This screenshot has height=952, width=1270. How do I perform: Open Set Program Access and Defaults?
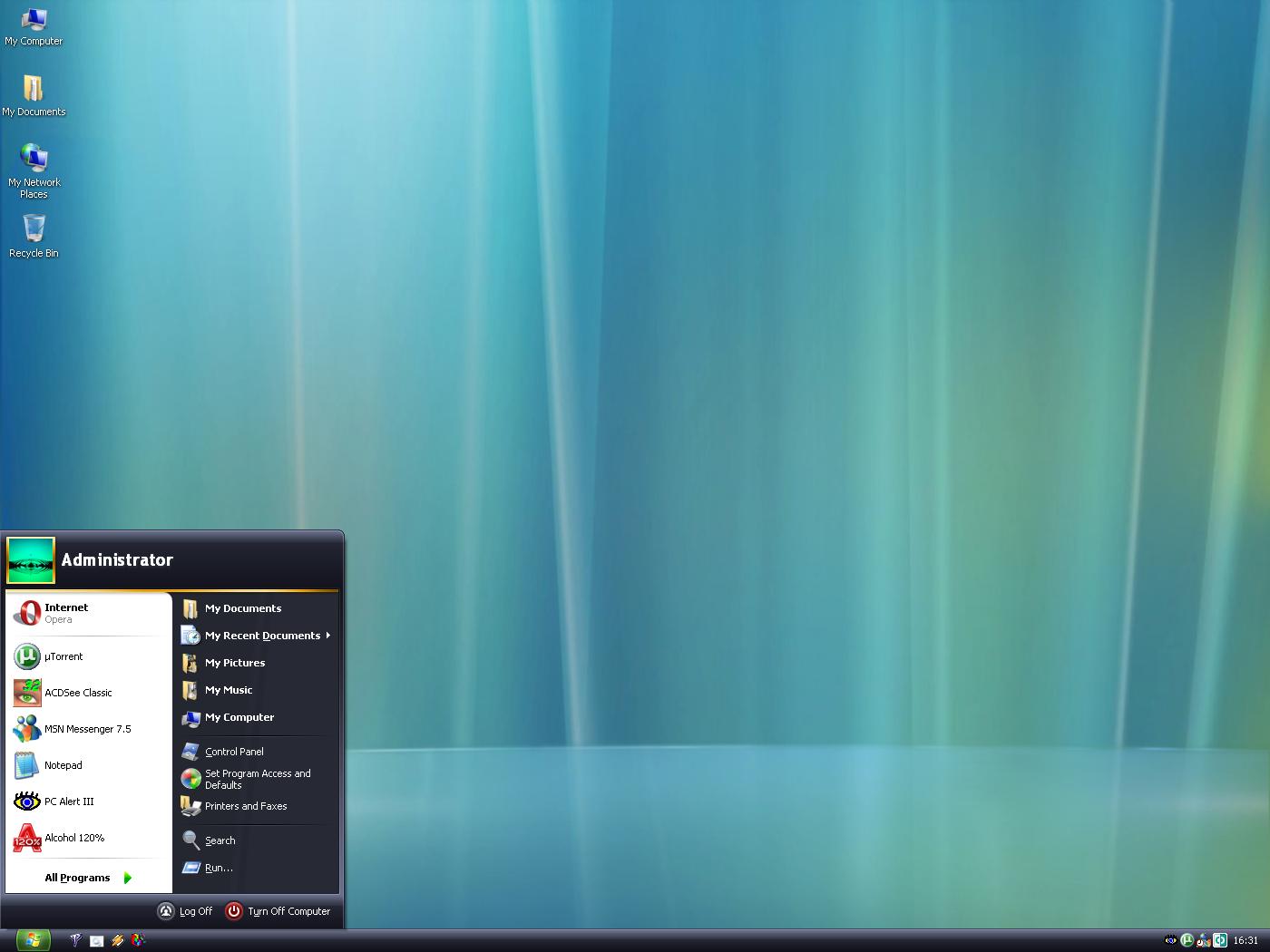tap(257, 779)
